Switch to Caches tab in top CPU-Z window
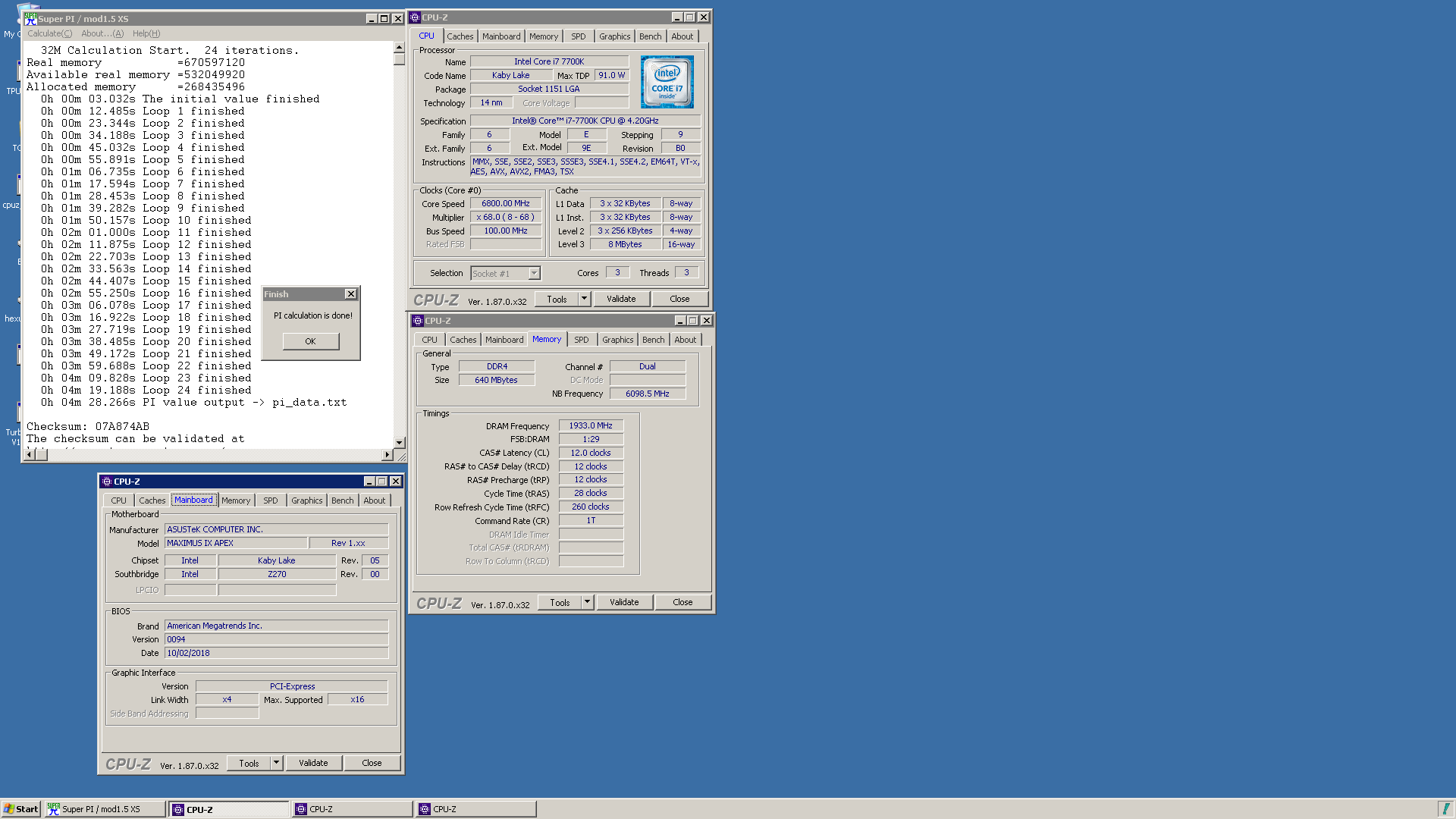1456x819 pixels. 460,36
